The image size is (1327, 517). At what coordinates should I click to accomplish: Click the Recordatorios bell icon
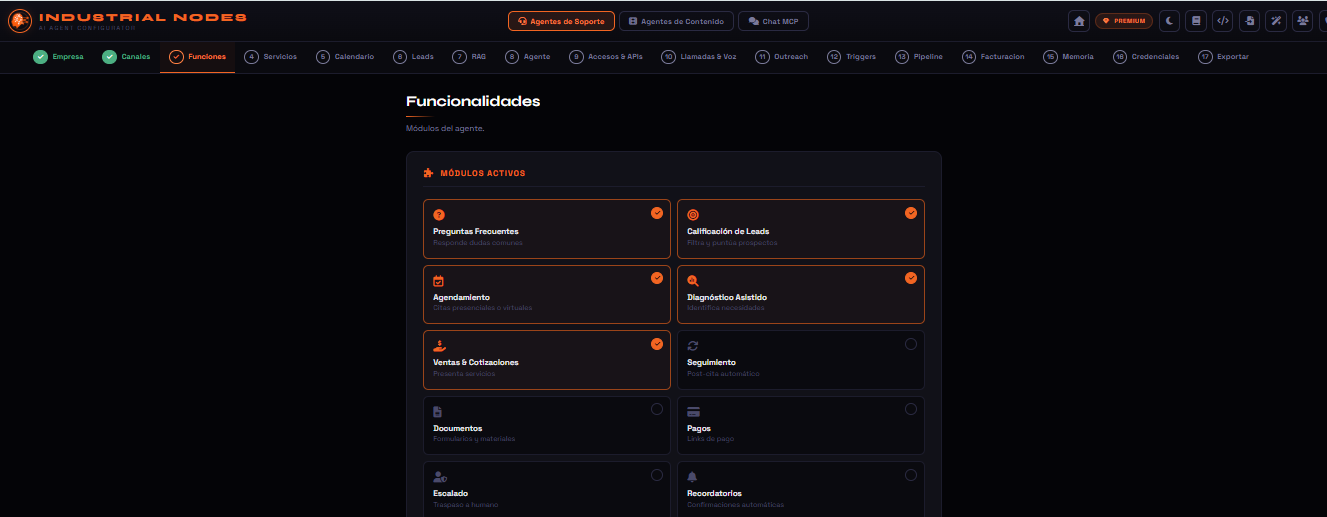click(x=692, y=477)
